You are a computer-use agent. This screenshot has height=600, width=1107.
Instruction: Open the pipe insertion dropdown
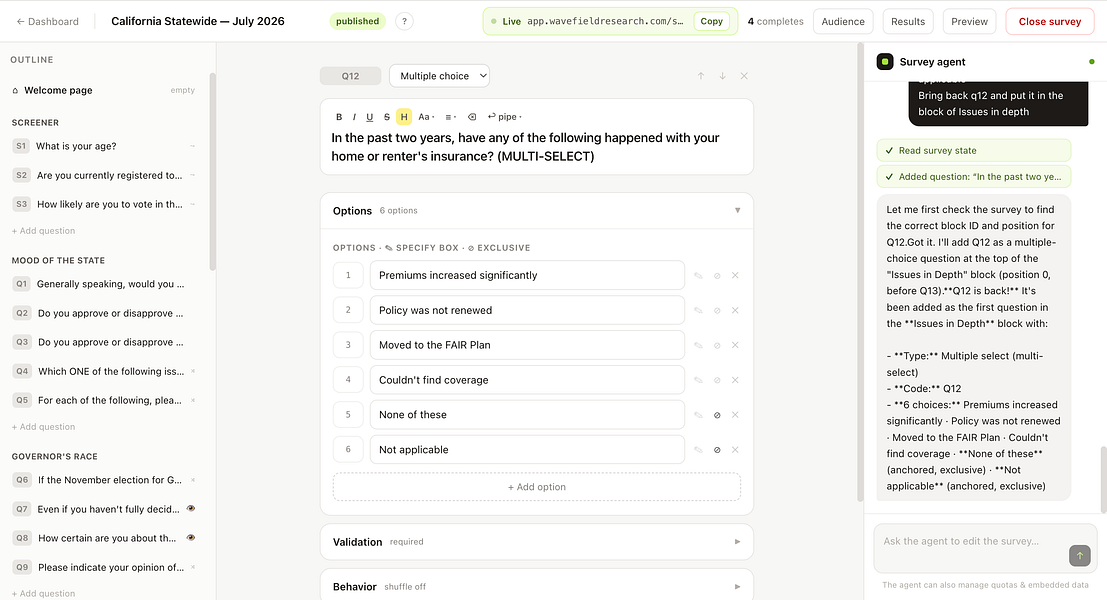coord(504,117)
